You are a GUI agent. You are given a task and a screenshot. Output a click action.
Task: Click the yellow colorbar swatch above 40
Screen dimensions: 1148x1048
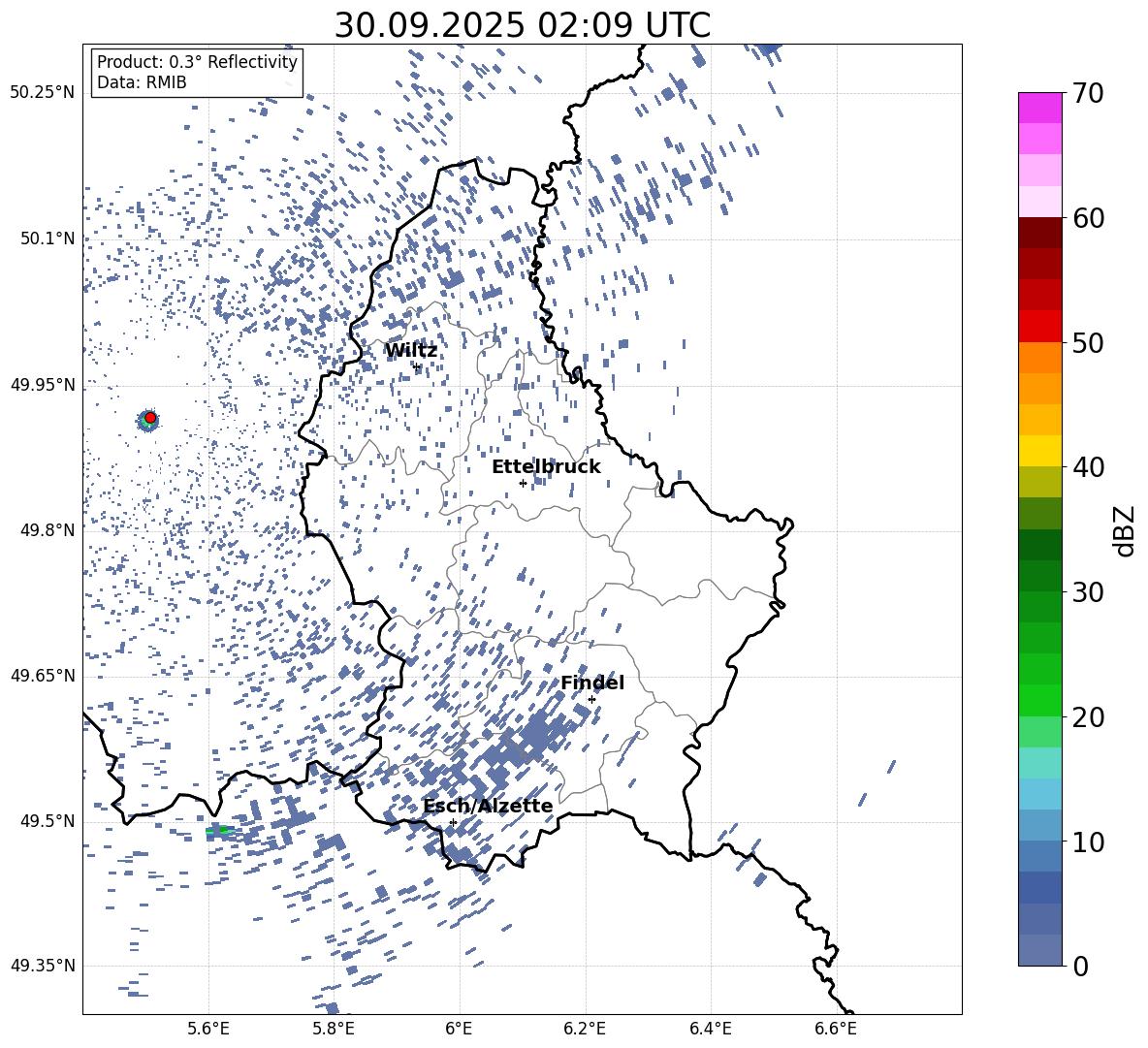pos(1040,451)
